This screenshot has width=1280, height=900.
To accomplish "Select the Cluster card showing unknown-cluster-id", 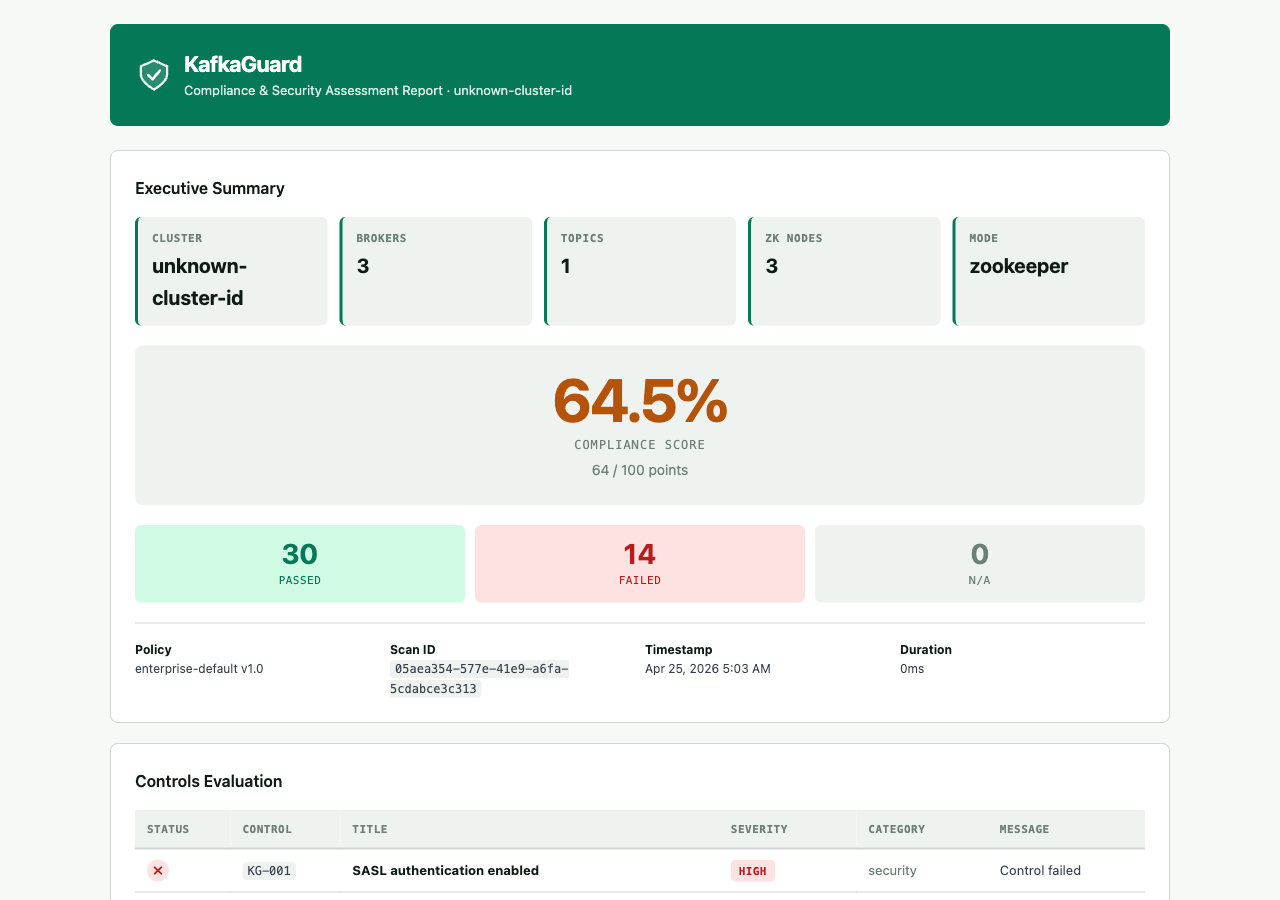I will pyautogui.click(x=231, y=271).
